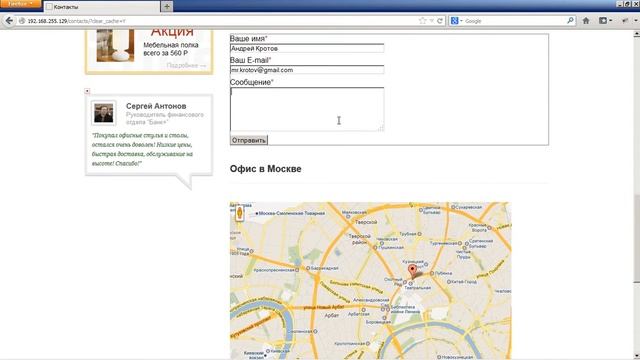
Task: Go back with the browser back arrow
Action: [9, 20]
